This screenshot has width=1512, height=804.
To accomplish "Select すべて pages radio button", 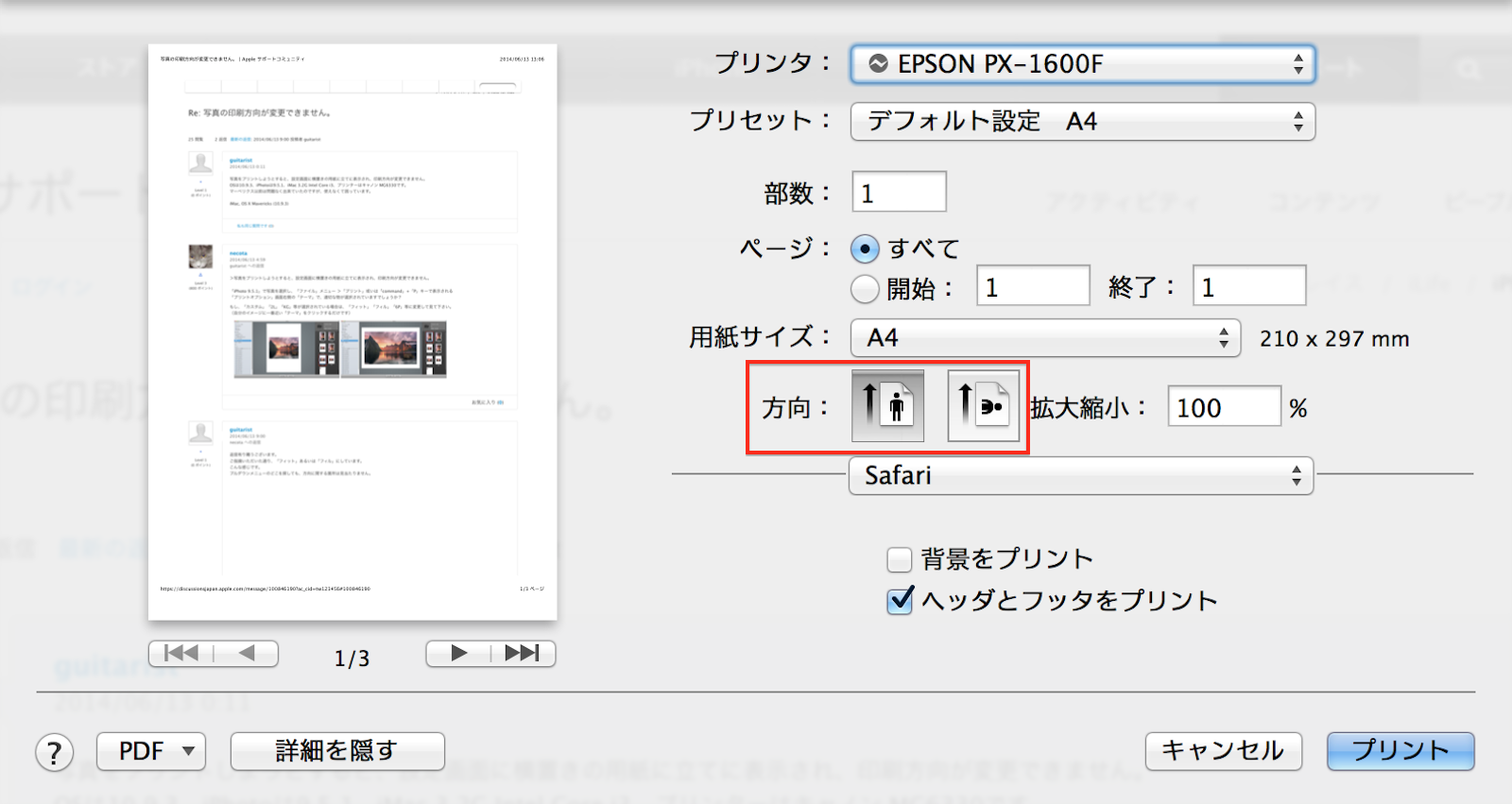I will click(865, 248).
